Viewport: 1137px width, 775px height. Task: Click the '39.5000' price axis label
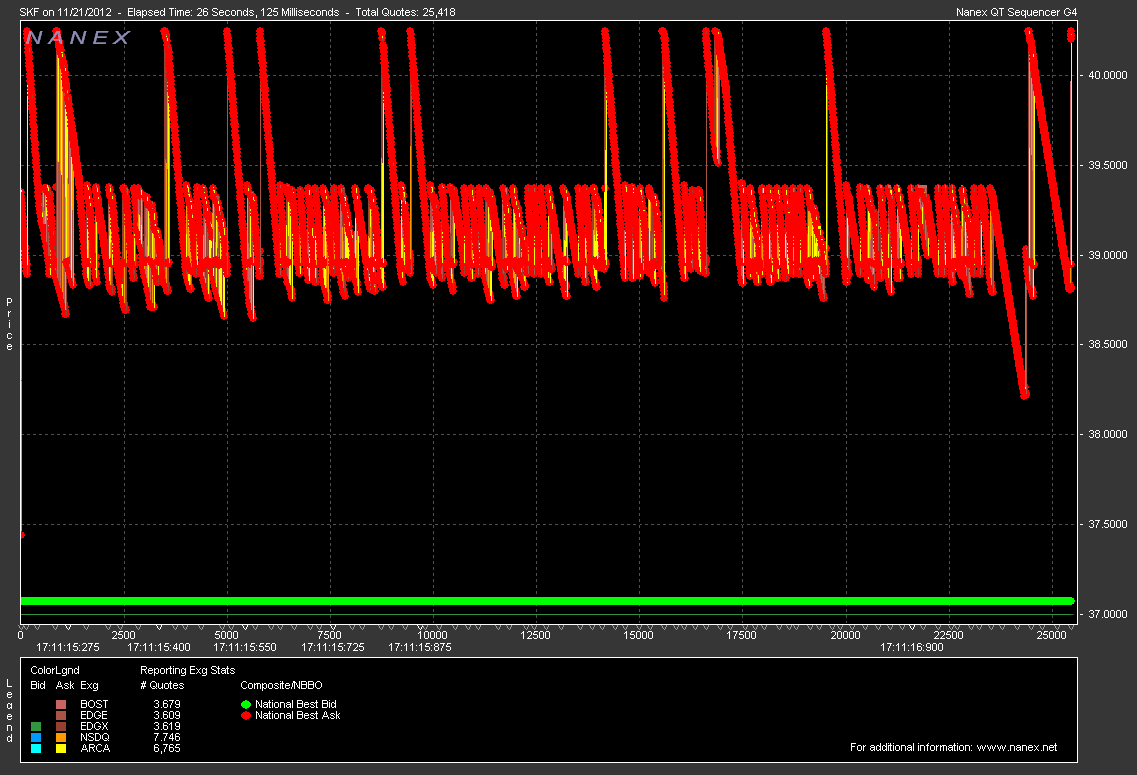pos(1108,165)
